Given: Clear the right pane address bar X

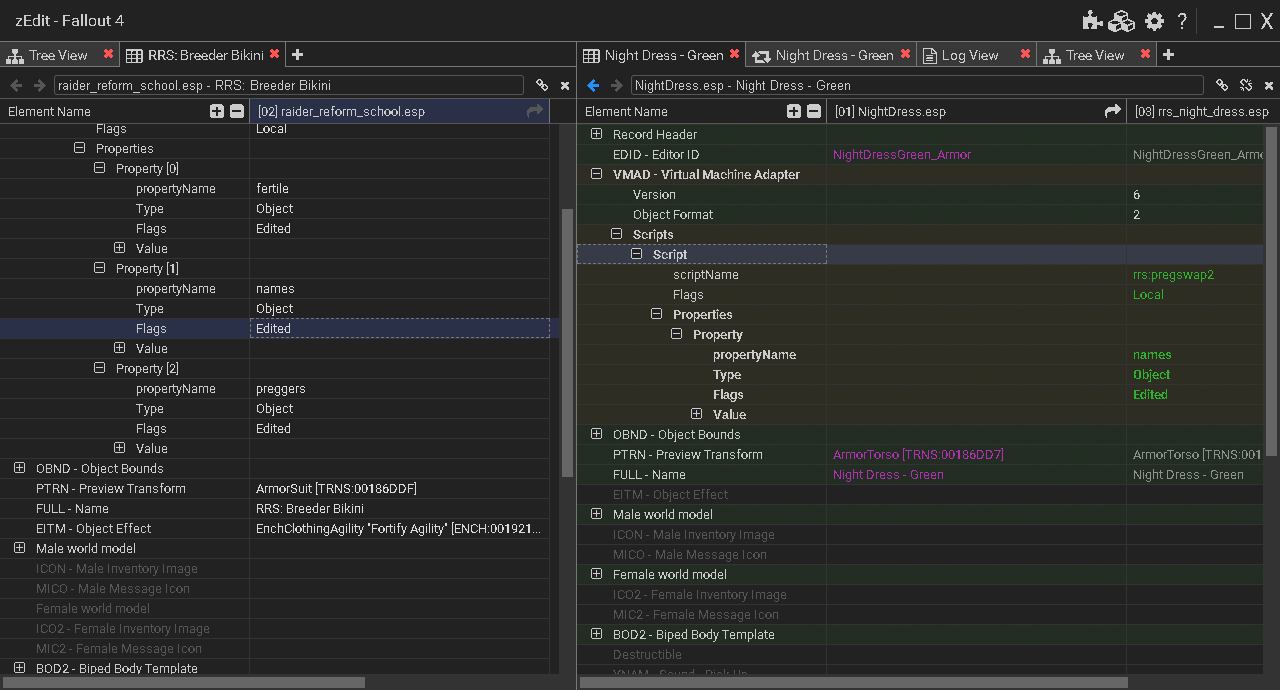Looking at the screenshot, I should (x=1269, y=86).
